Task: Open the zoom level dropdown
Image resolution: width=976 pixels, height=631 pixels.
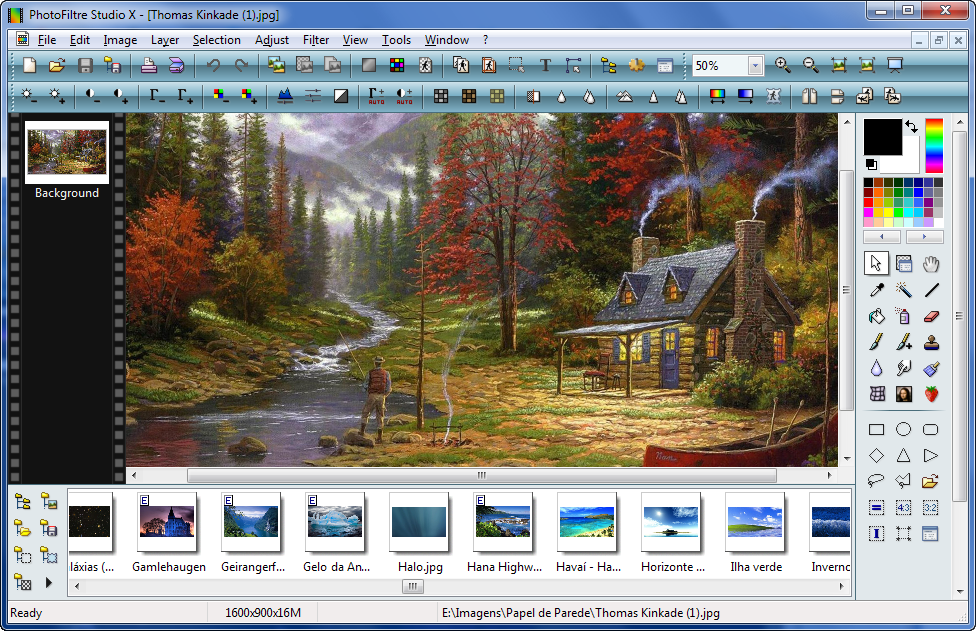Action: tap(755, 65)
